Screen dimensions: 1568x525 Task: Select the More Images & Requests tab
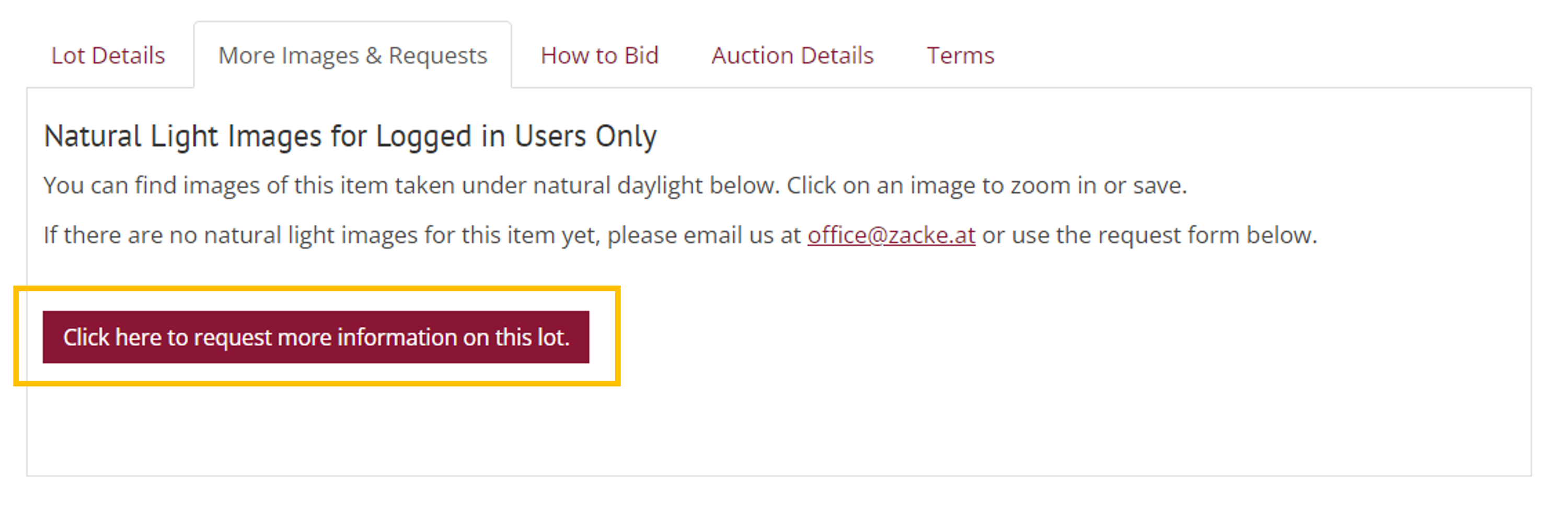pyautogui.click(x=352, y=55)
